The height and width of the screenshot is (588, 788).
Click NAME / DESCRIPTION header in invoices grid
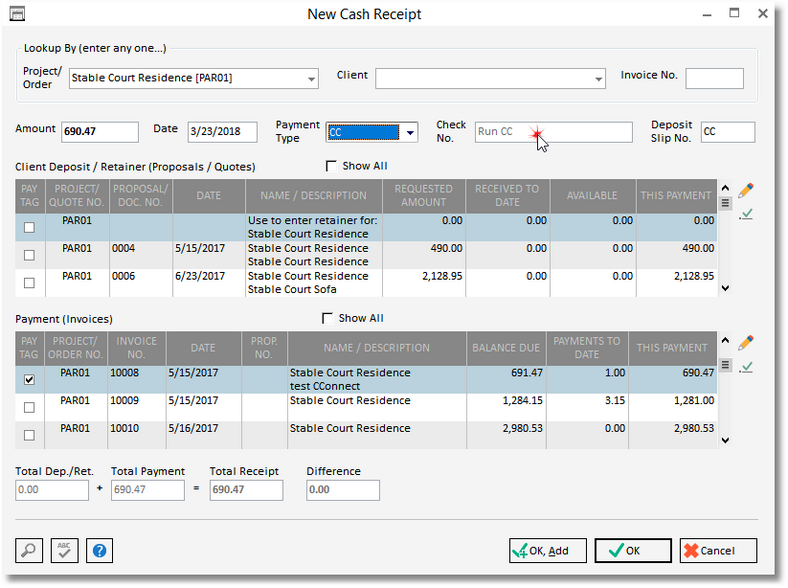point(376,348)
